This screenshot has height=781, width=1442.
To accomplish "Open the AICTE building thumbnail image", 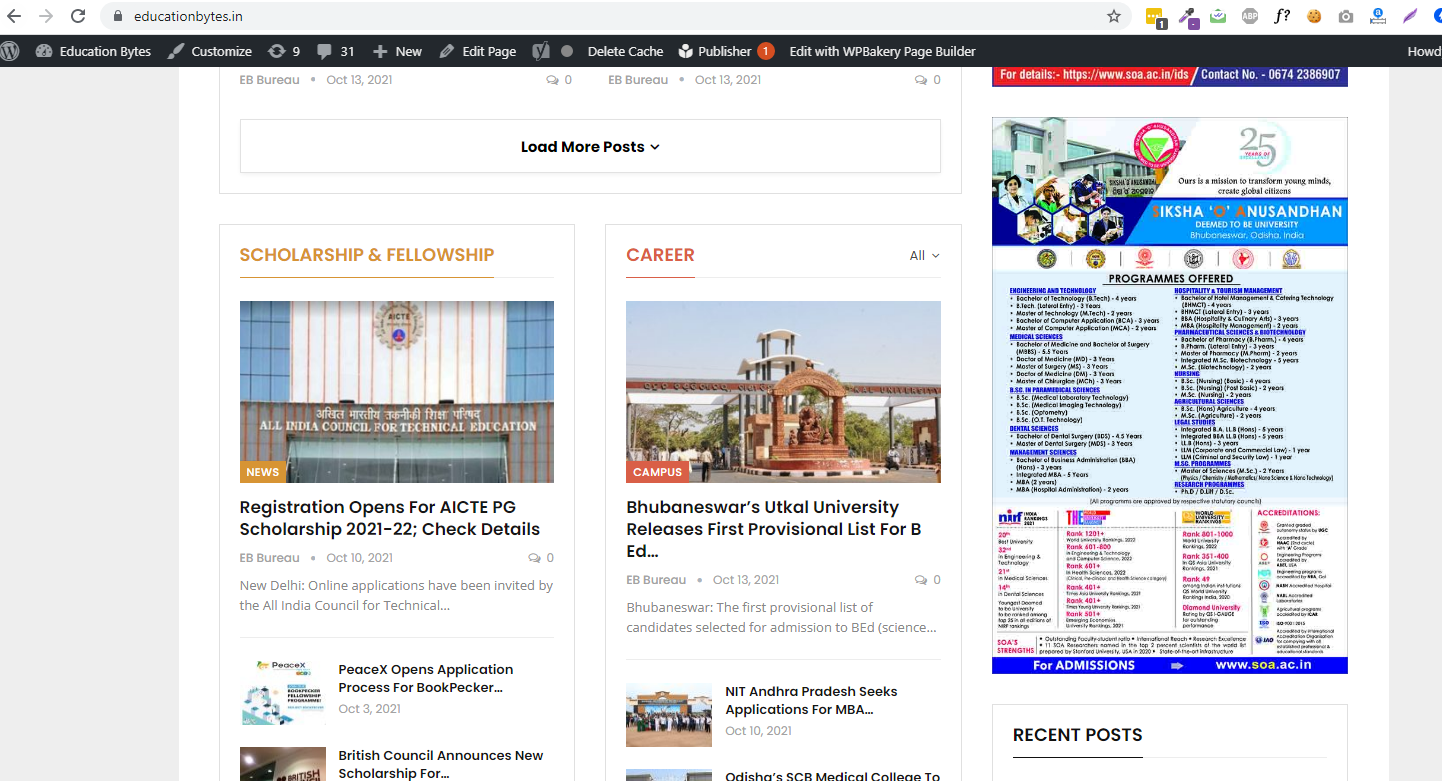I will (397, 392).
